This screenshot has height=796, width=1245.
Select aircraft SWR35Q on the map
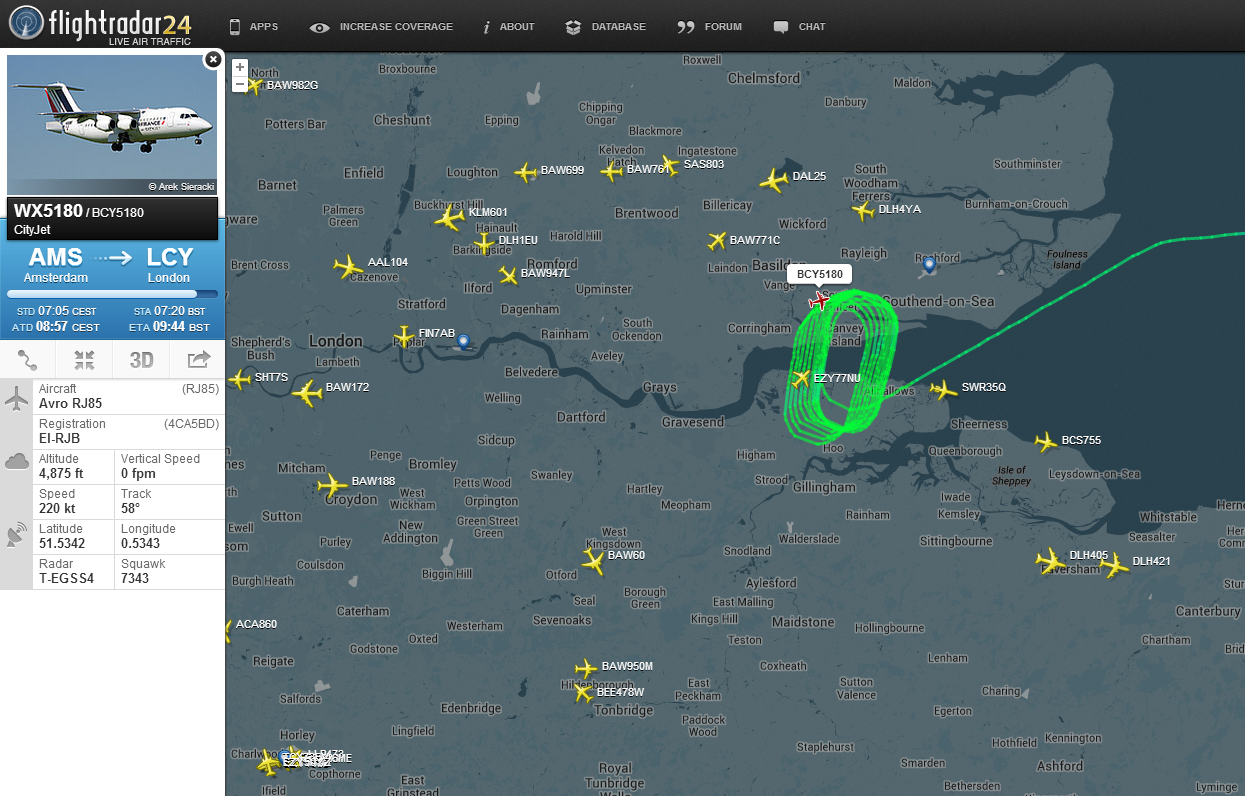tap(943, 389)
